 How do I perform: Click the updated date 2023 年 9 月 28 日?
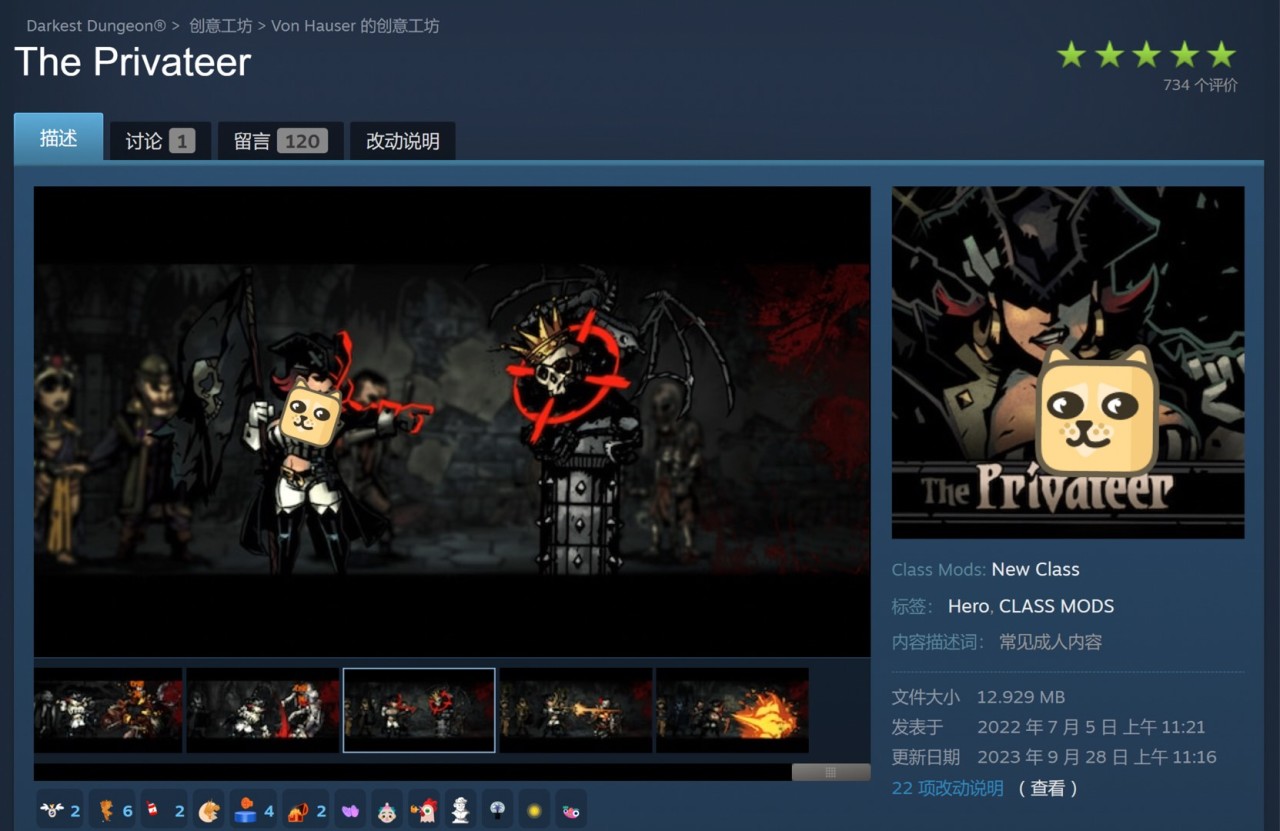1097,757
